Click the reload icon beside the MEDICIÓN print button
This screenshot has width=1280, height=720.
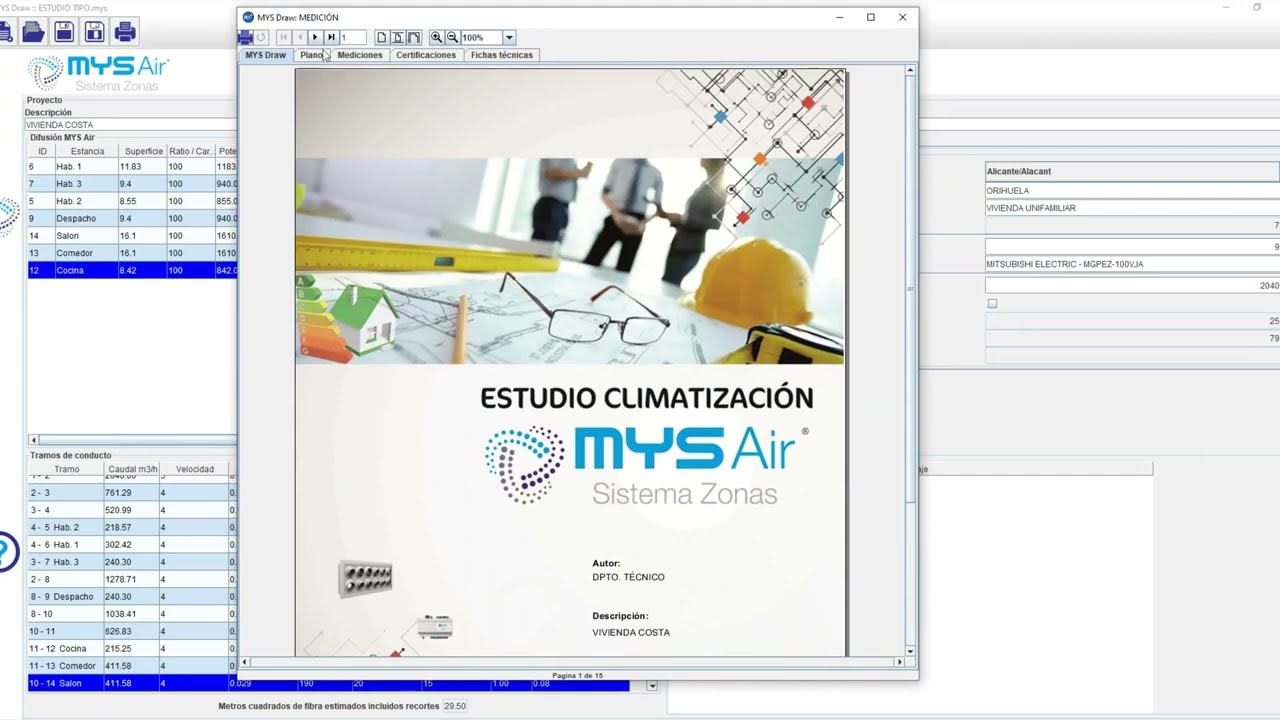click(262, 37)
